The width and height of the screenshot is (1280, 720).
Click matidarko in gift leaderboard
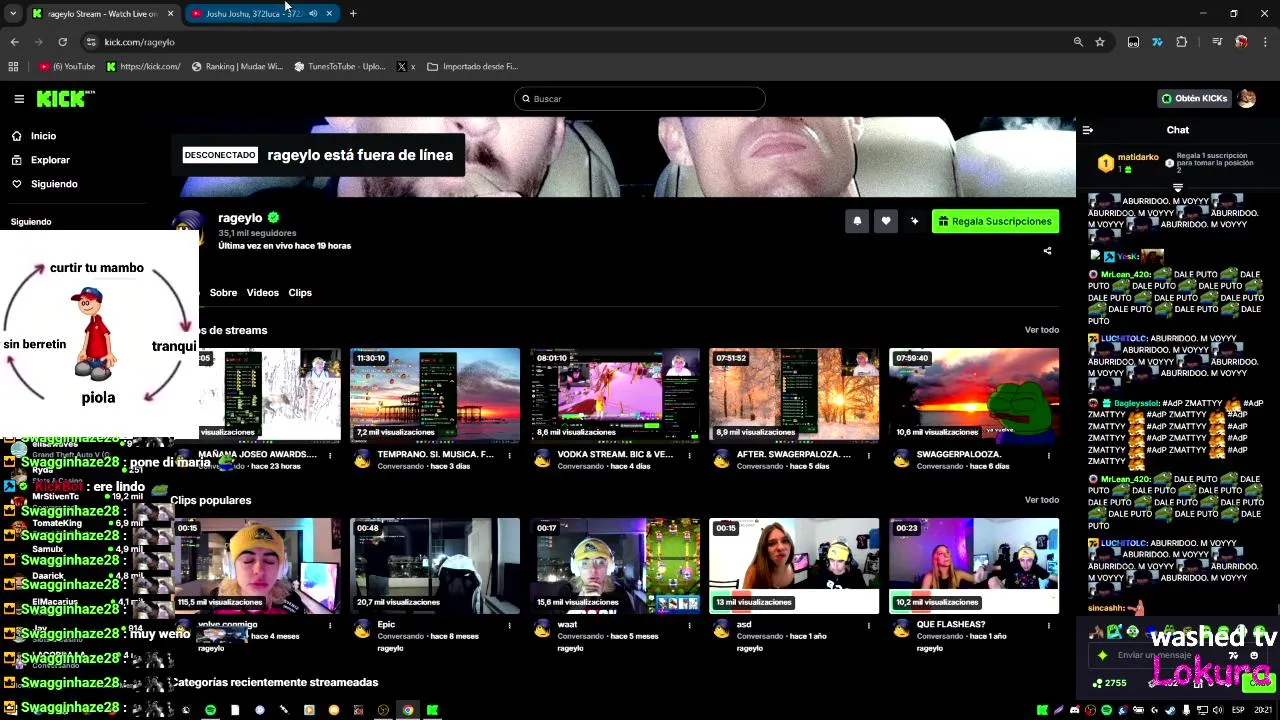click(1138, 157)
